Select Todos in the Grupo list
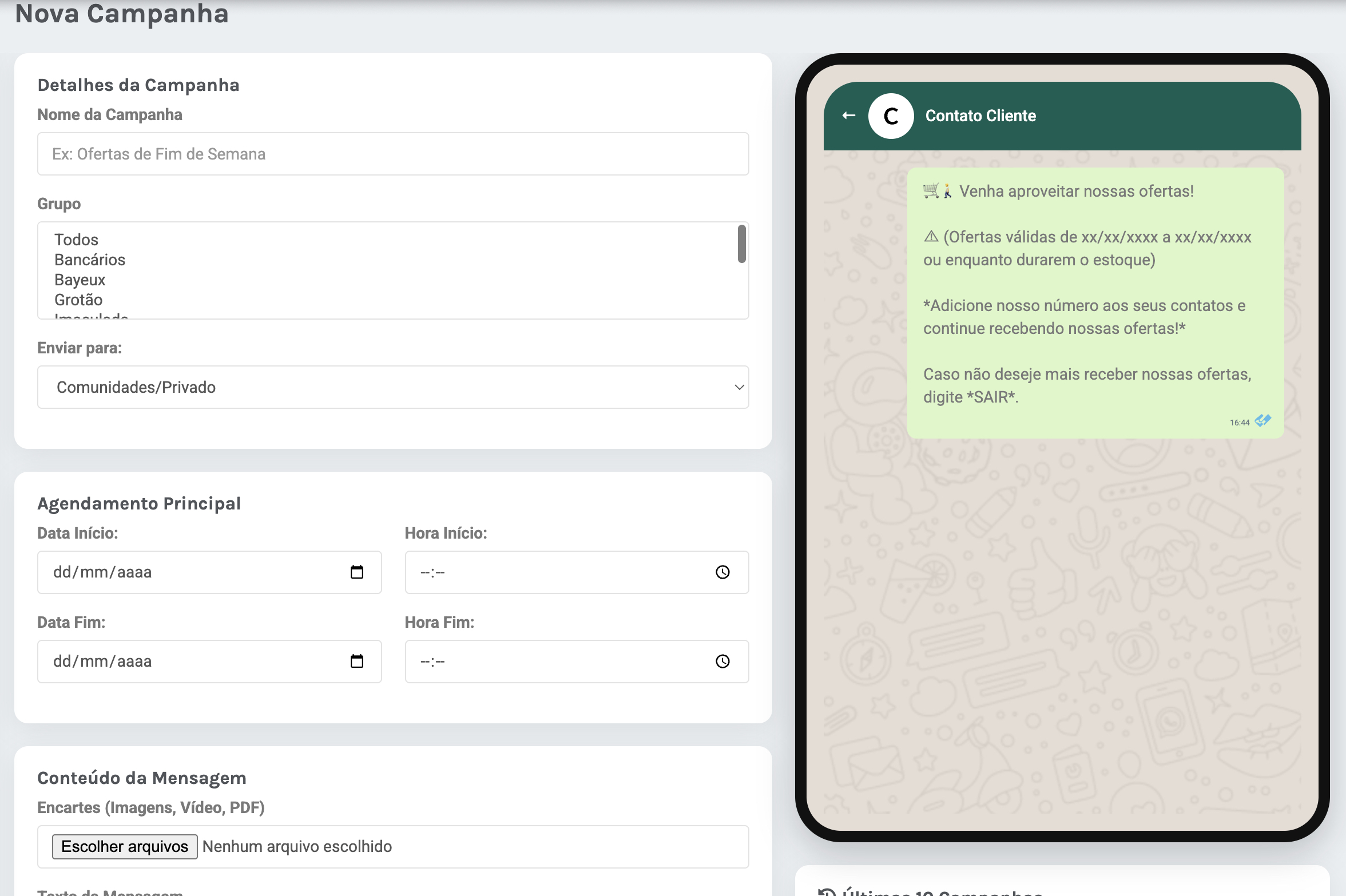The height and width of the screenshot is (896, 1346). tap(76, 240)
